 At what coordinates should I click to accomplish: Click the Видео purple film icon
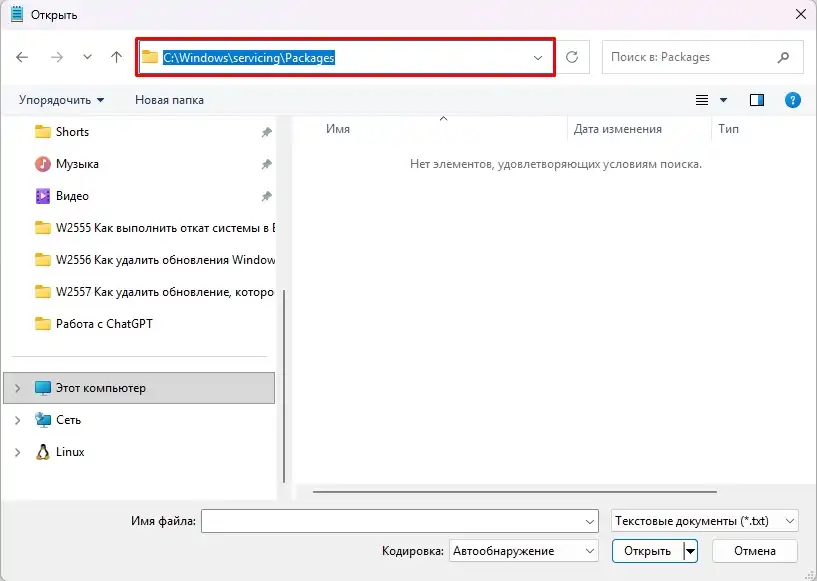coord(43,196)
